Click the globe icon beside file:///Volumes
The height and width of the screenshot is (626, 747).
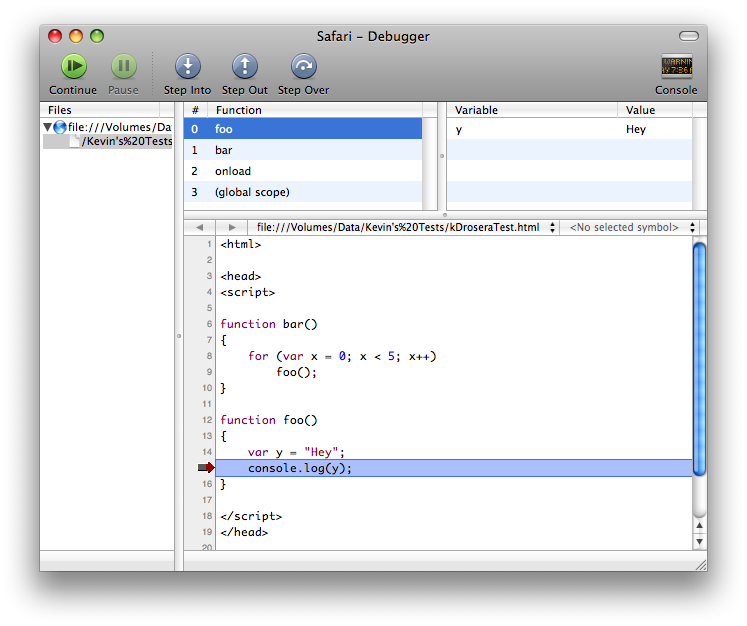60,127
